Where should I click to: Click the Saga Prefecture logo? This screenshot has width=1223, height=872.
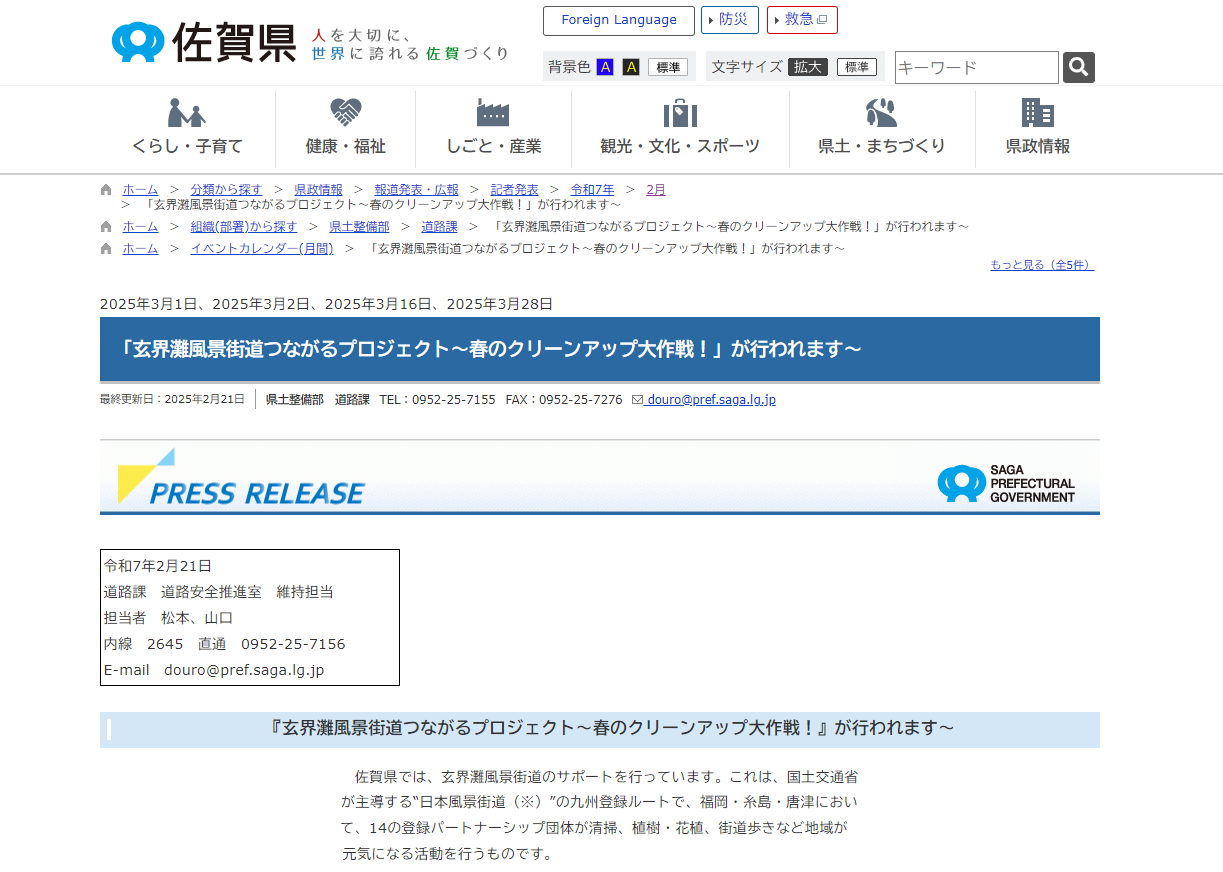point(204,42)
